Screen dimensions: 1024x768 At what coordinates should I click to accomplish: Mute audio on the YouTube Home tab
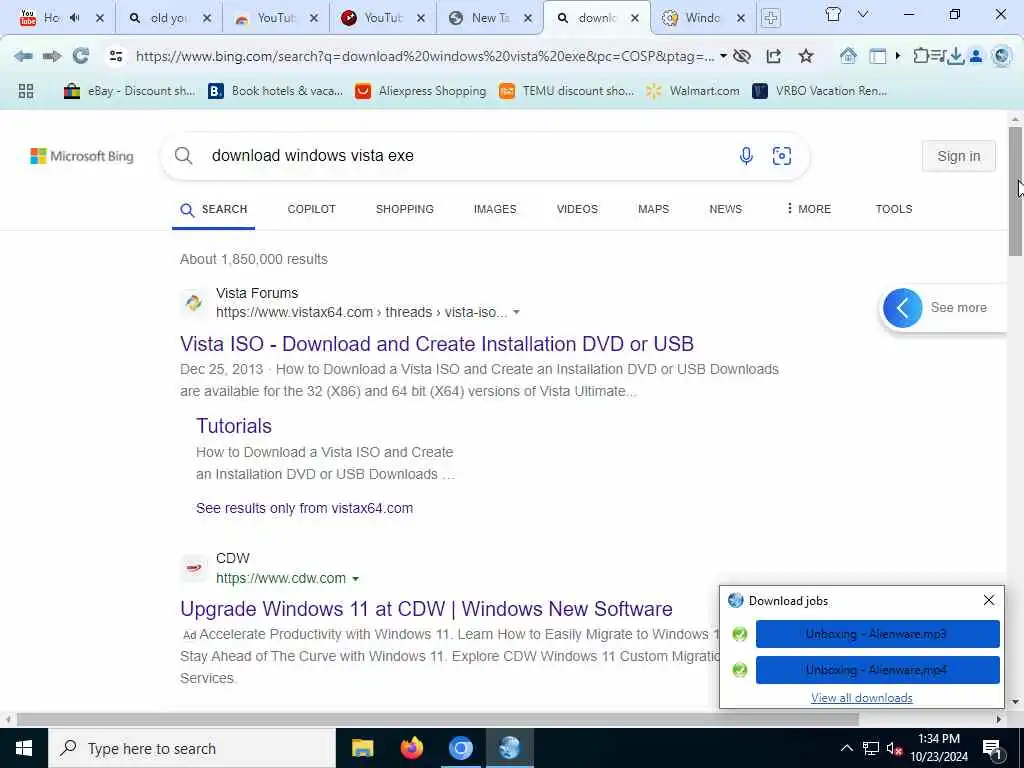point(74,18)
